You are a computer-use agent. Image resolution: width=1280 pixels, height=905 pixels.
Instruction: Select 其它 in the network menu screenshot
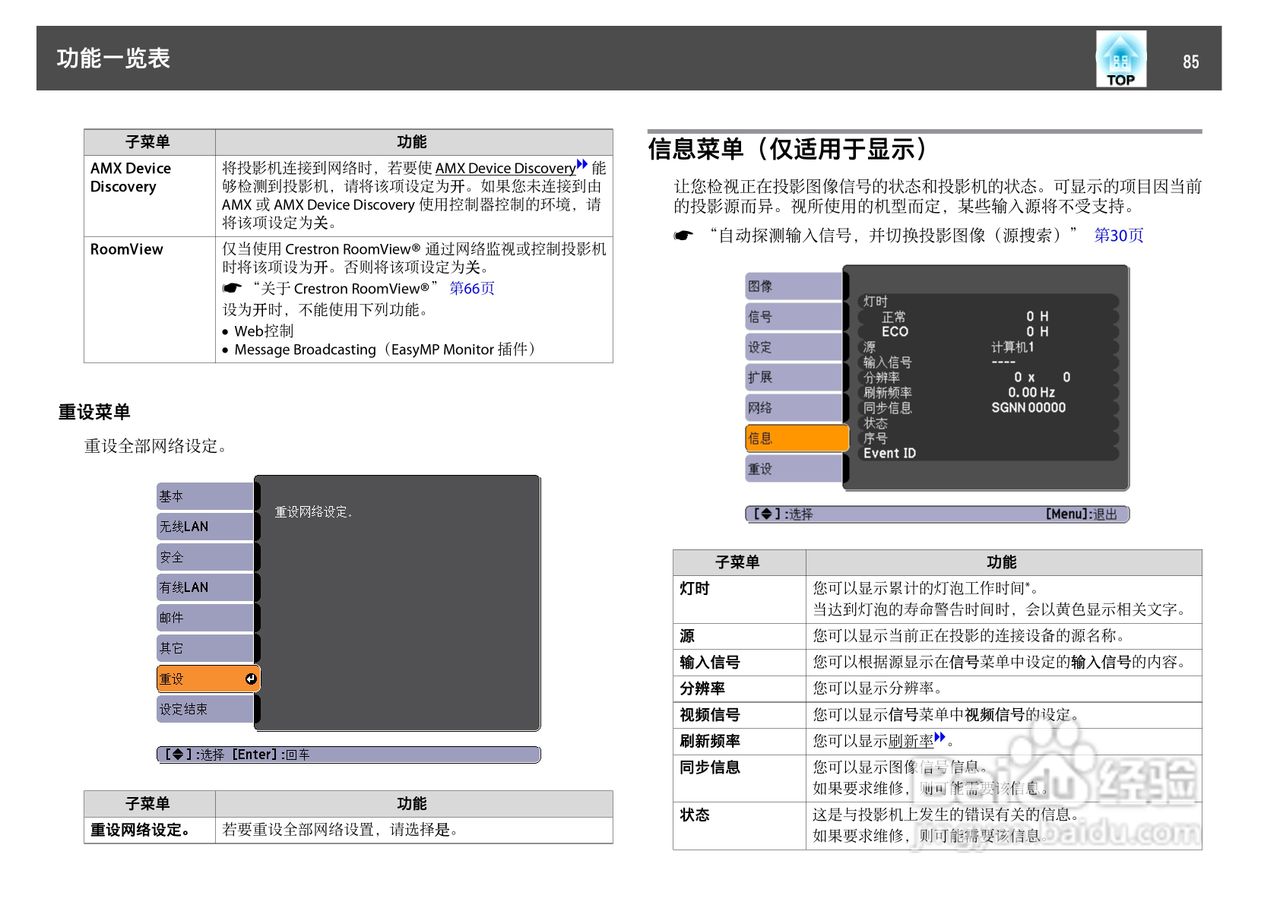pos(205,648)
